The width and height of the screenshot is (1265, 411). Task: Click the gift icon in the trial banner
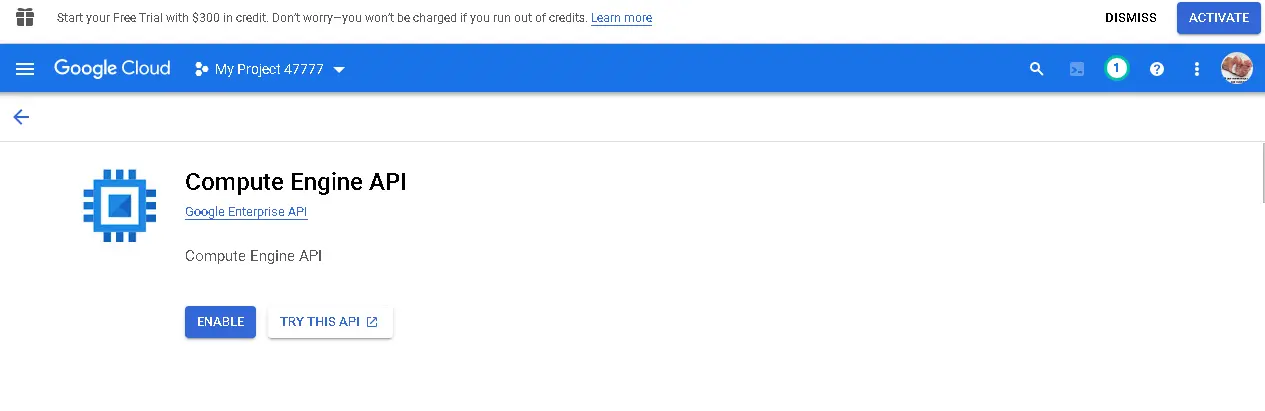[x=25, y=18]
